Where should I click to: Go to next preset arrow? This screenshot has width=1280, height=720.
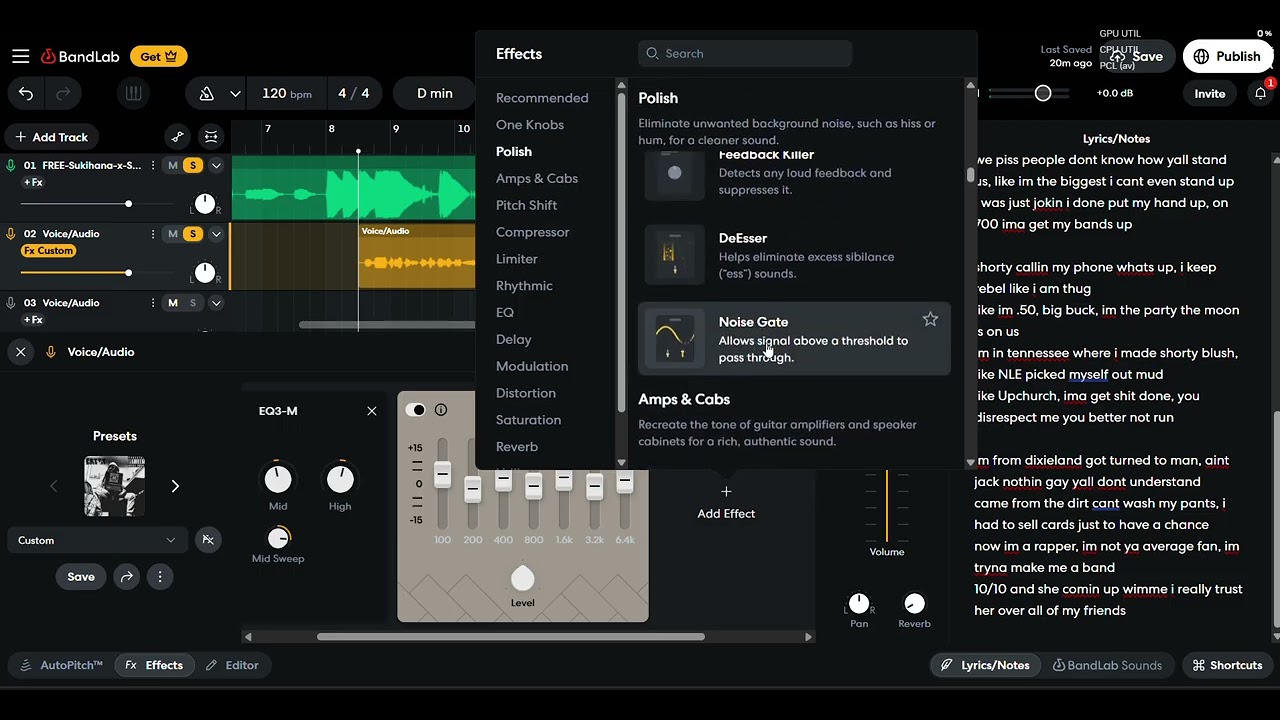pos(175,486)
